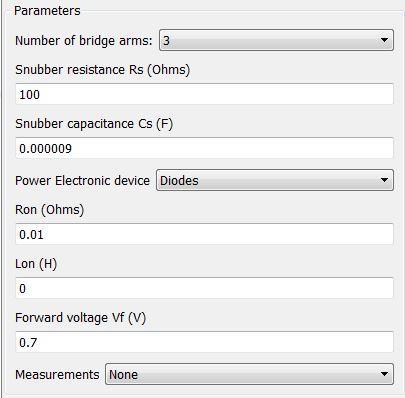Open the Power Electronic device dropdown showing Diodes
The height and width of the screenshot is (398, 405).
(x=275, y=180)
